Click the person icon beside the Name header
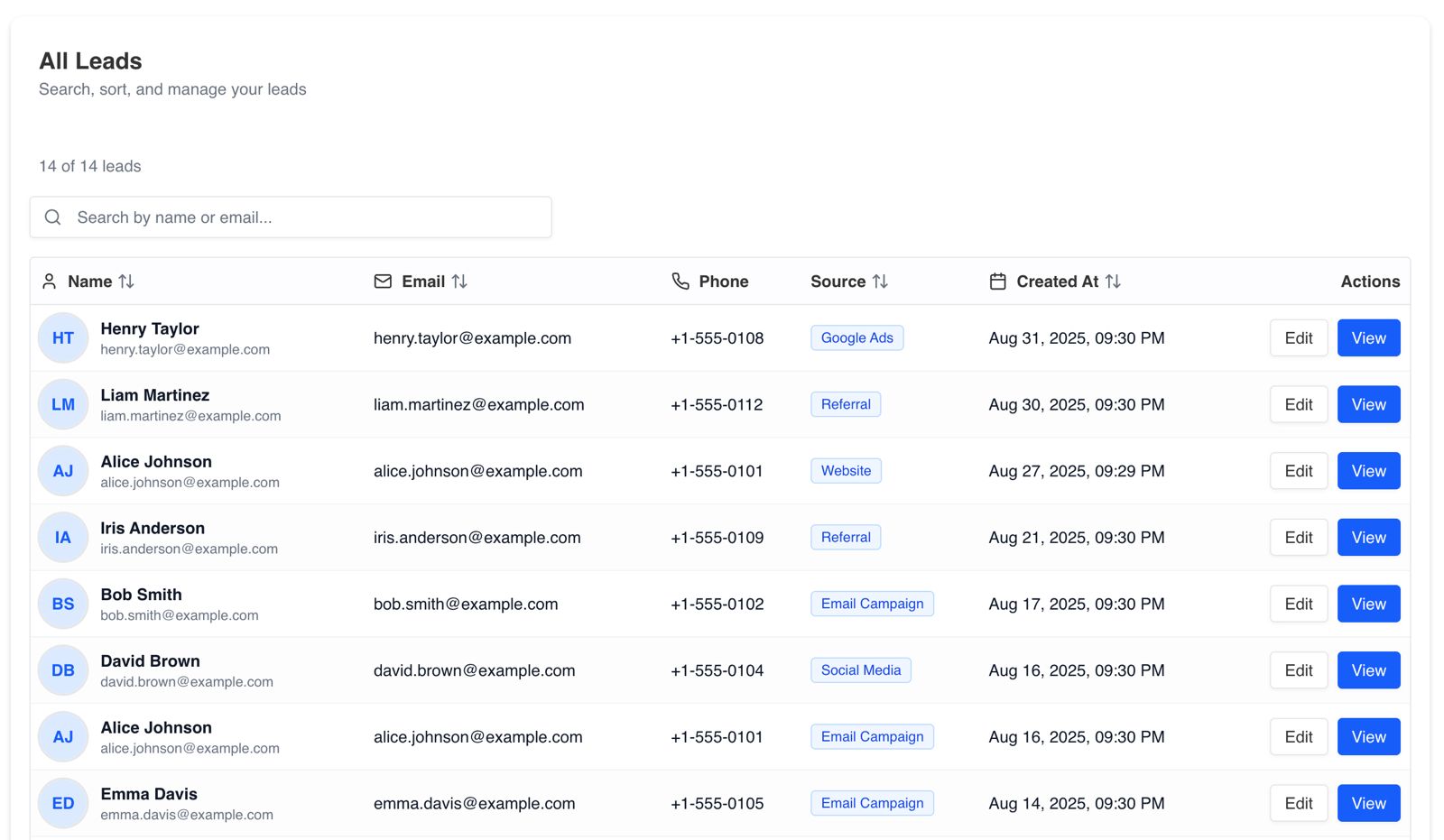 coord(50,281)
